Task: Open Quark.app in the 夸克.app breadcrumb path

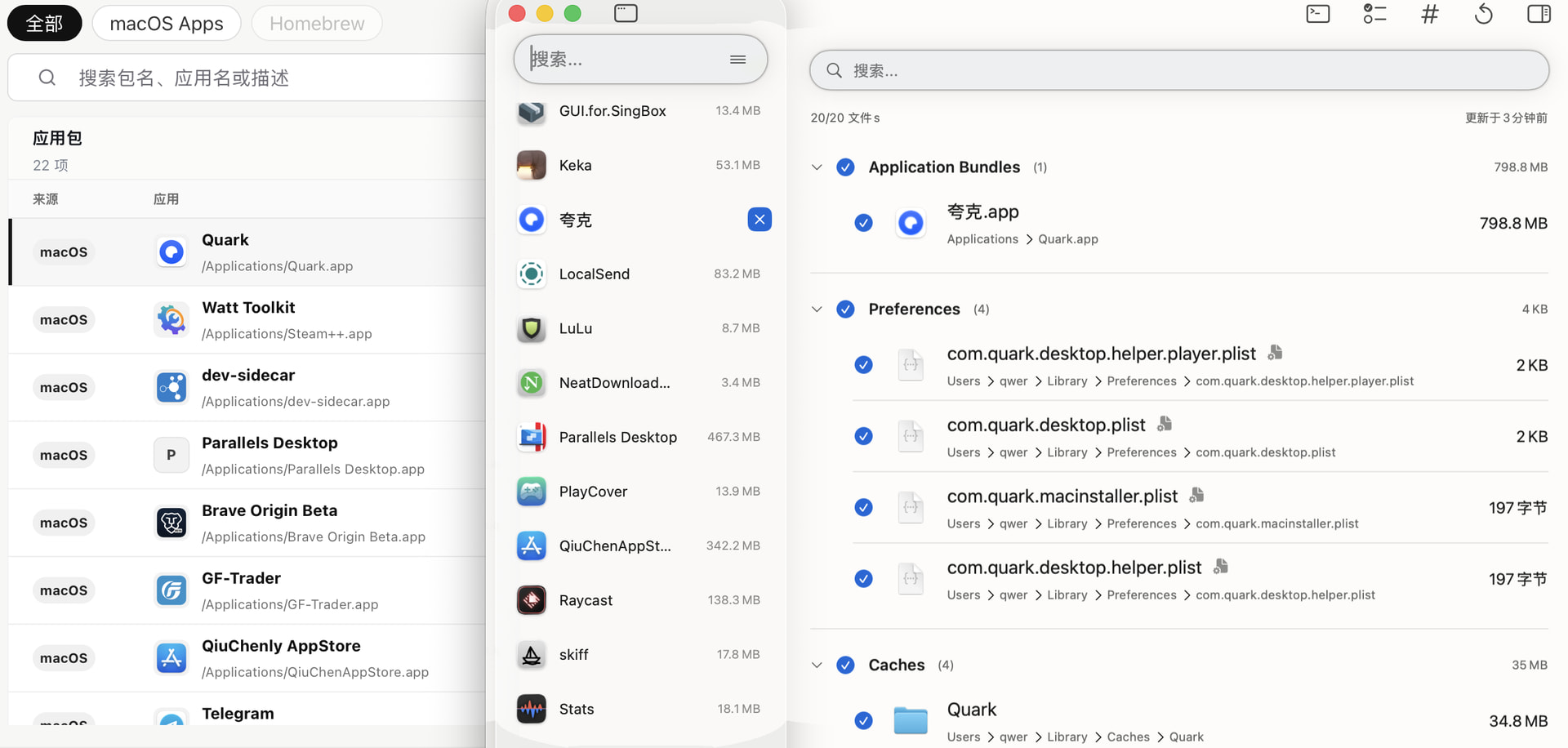Action: [x=1068, y=239]
